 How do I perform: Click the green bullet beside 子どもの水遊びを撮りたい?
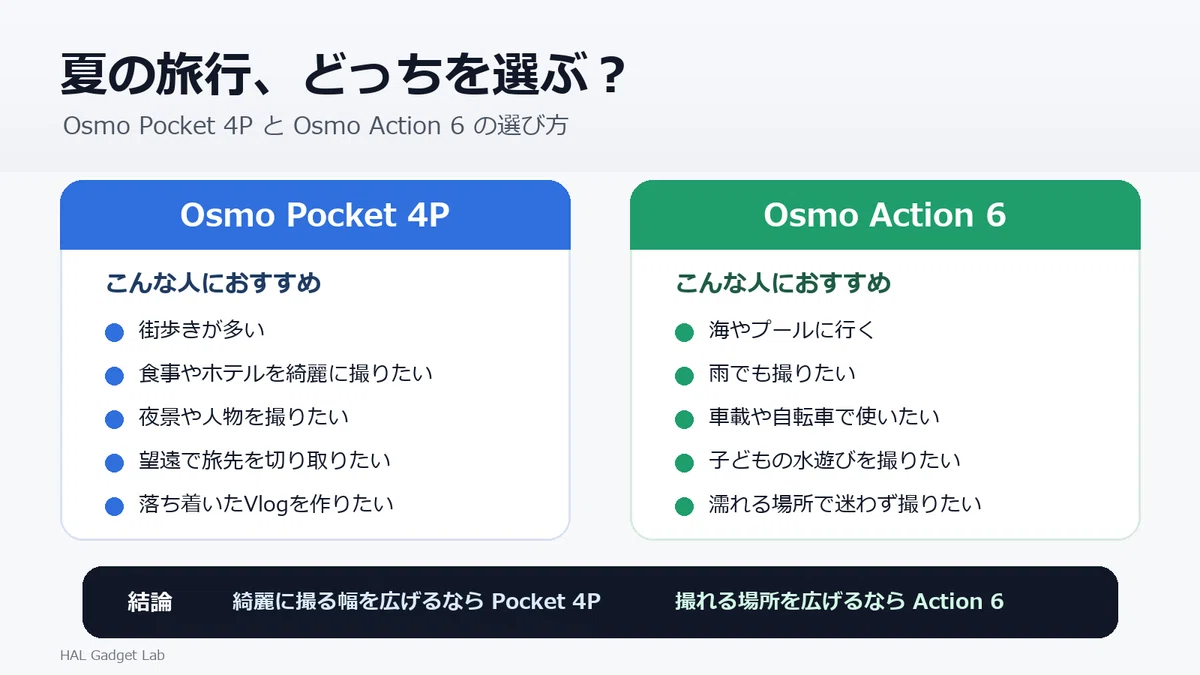point(684,463)
